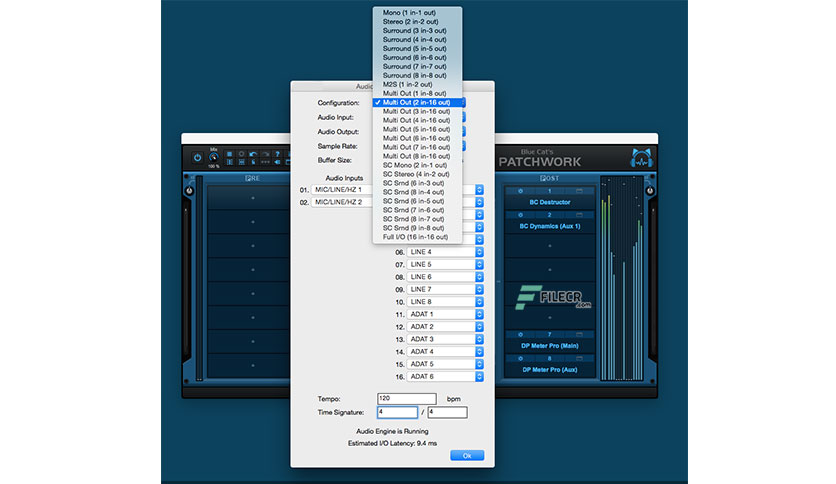Click the three-dots icon in PatchWork toolbar

pos(265,162)
